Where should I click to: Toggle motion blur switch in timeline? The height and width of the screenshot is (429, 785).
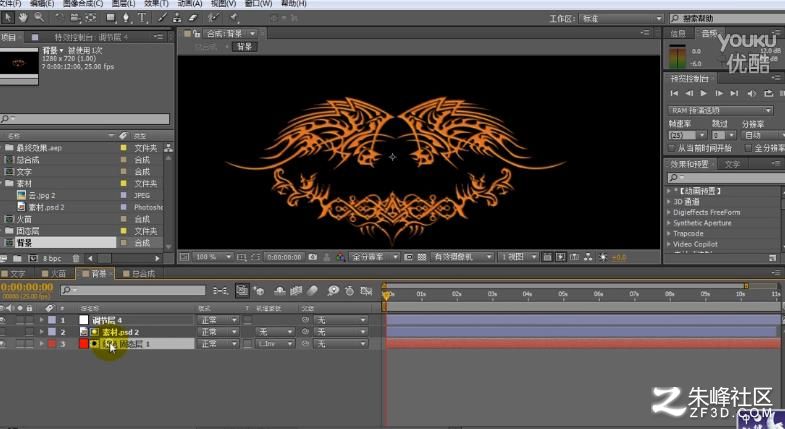[x=312, y=290]
